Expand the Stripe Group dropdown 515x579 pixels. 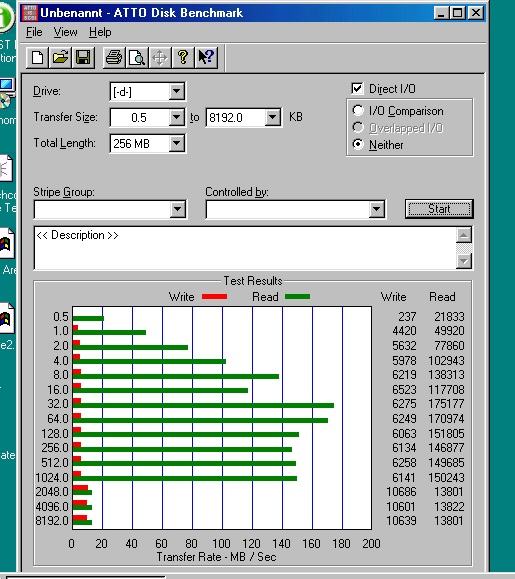point(177,209)
